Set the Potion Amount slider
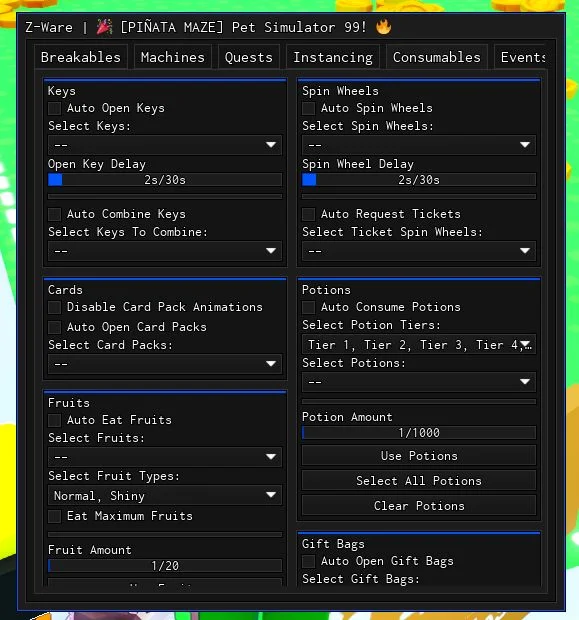This screenshot has width=579, height=620. (419, 433)
